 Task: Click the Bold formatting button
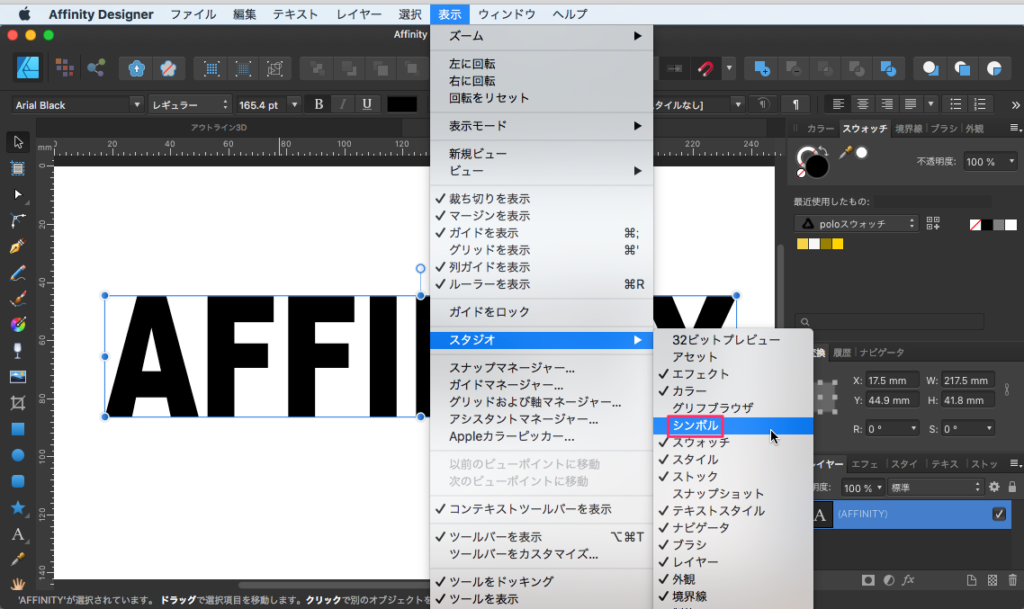[319, 104]
